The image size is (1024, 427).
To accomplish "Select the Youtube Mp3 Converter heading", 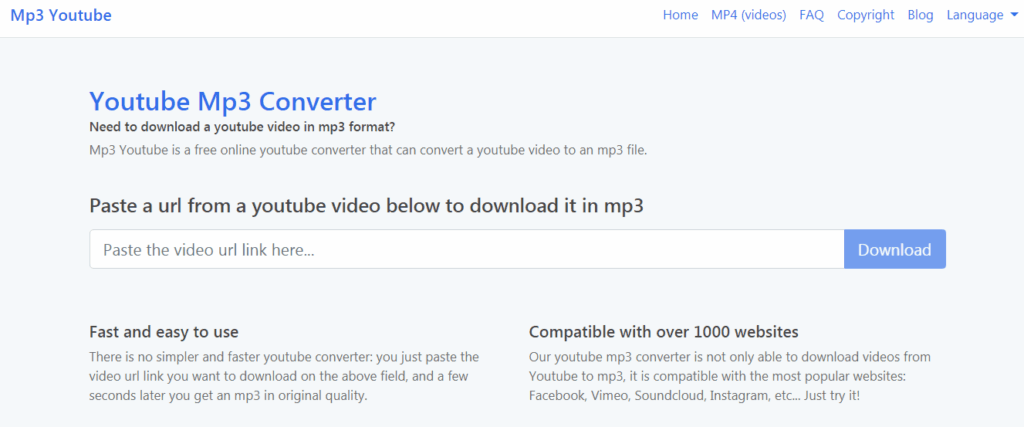I will pos(232,102).
